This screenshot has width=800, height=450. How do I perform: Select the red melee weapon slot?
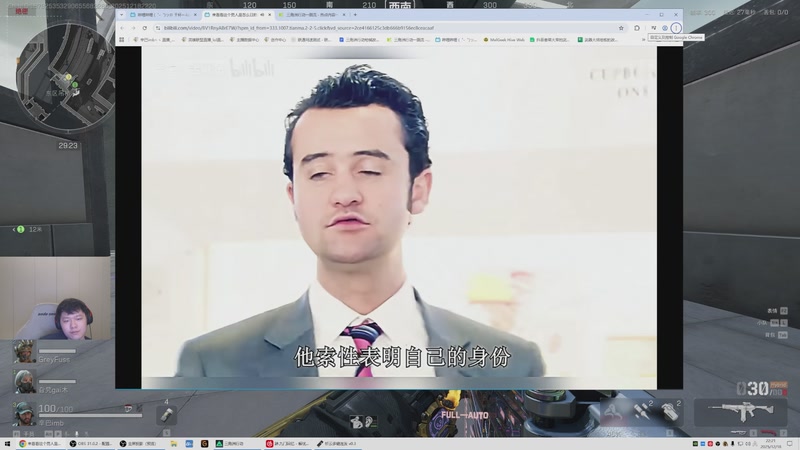click(768, 433)
